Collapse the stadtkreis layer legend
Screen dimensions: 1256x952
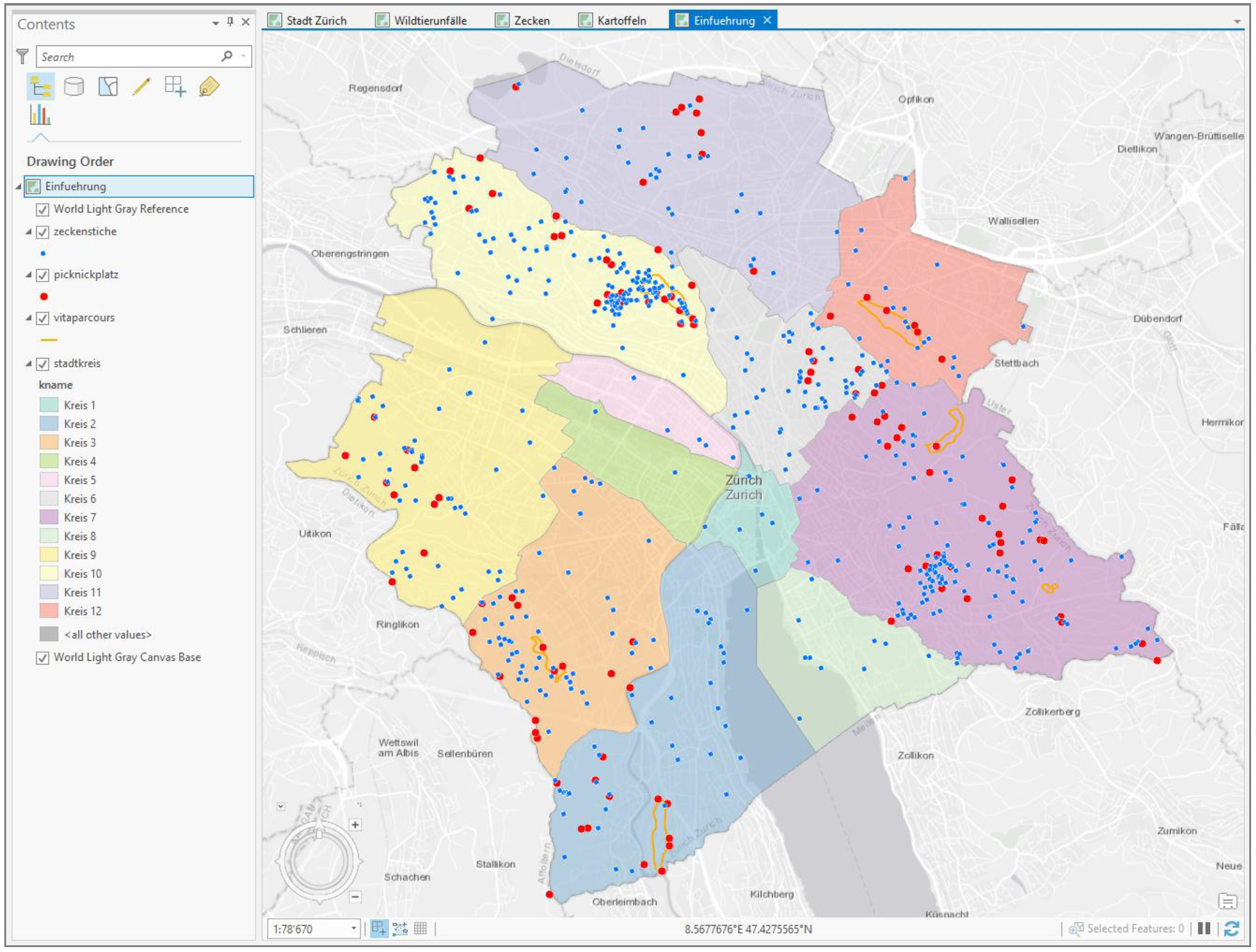click(28, 364)
